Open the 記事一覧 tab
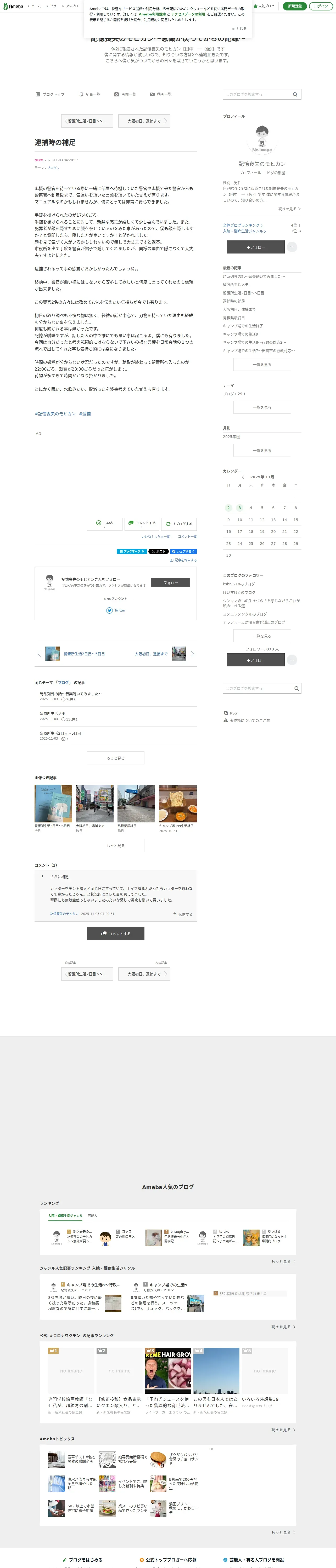336x1568 pixels. (x=90, y=94)
